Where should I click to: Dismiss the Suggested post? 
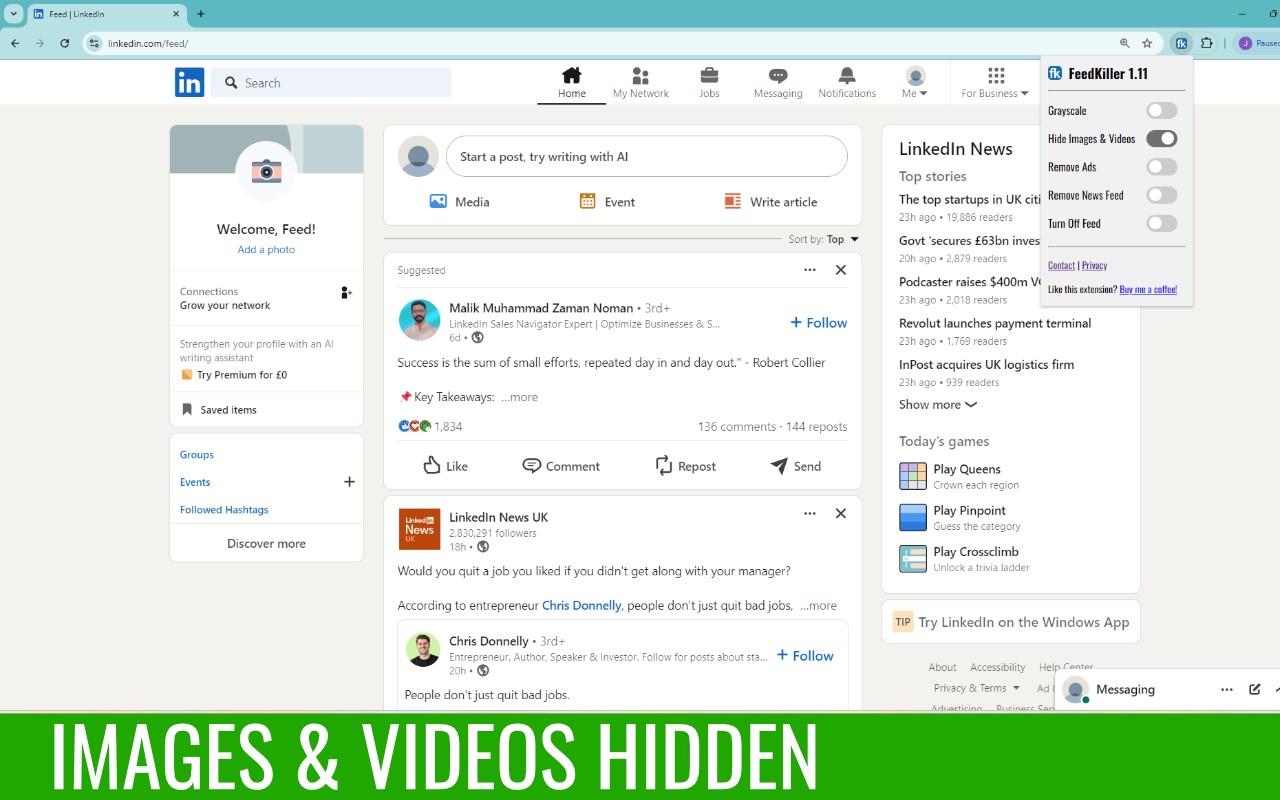(x=841, y=270)
